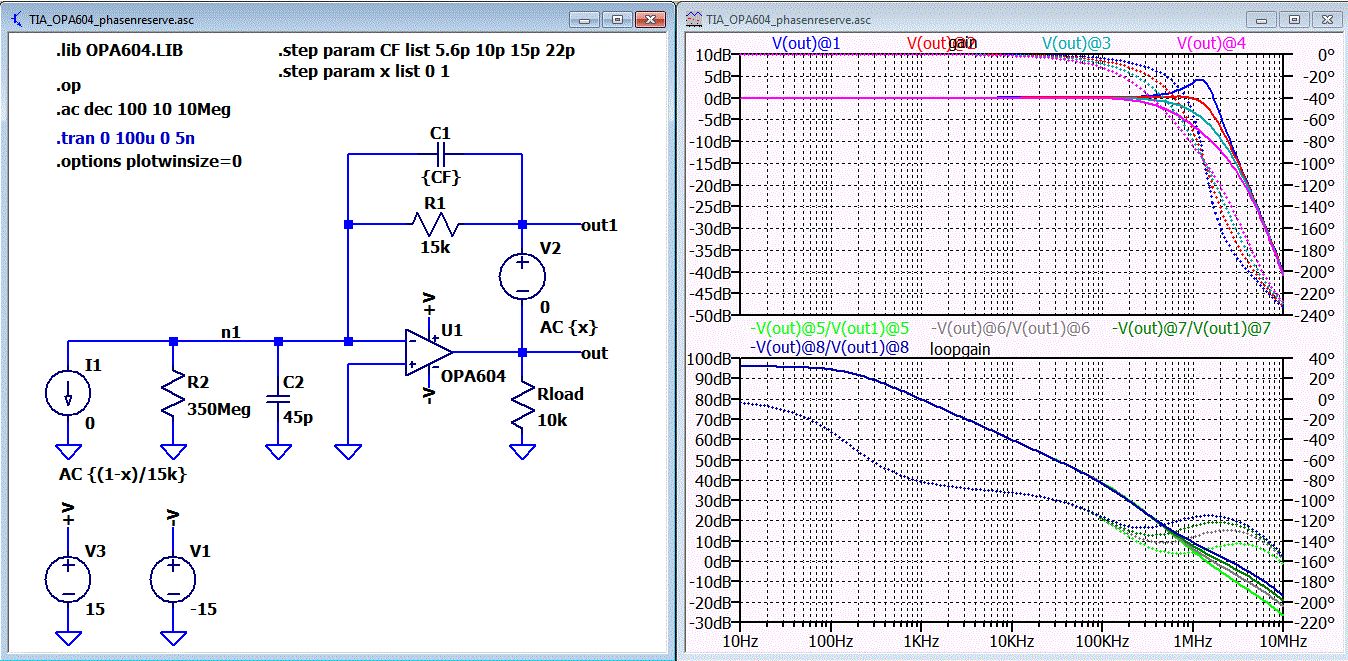
Task: Maximize the schematic window
Action: coord(617,19)
